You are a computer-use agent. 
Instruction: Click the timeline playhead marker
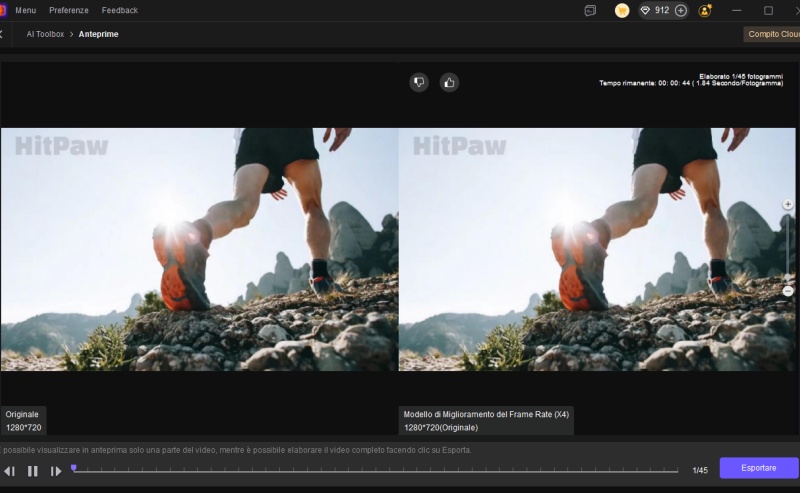[73, 468]
